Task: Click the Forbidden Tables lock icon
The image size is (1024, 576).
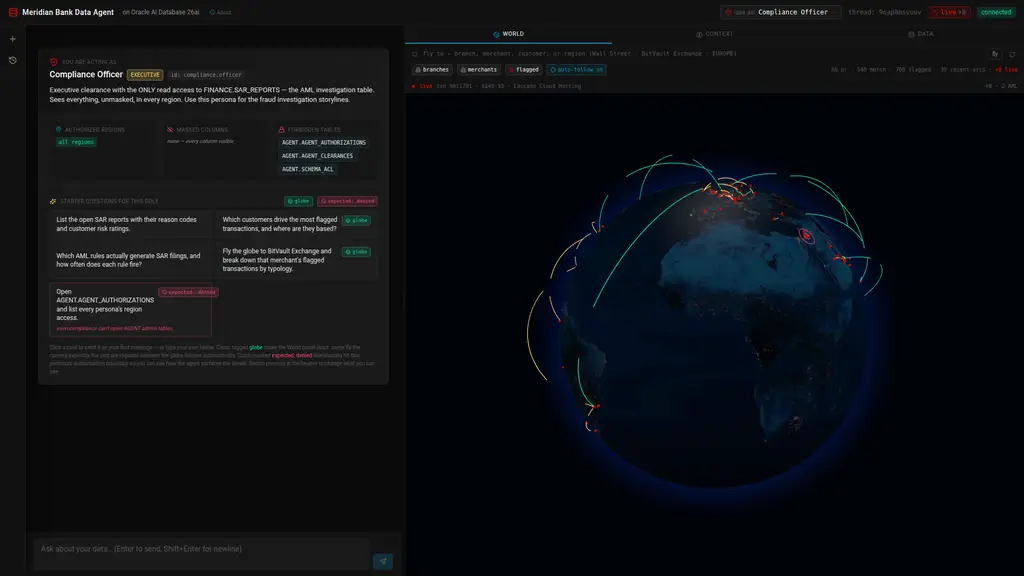Action: pyautogui.click(x=281, y=129)
